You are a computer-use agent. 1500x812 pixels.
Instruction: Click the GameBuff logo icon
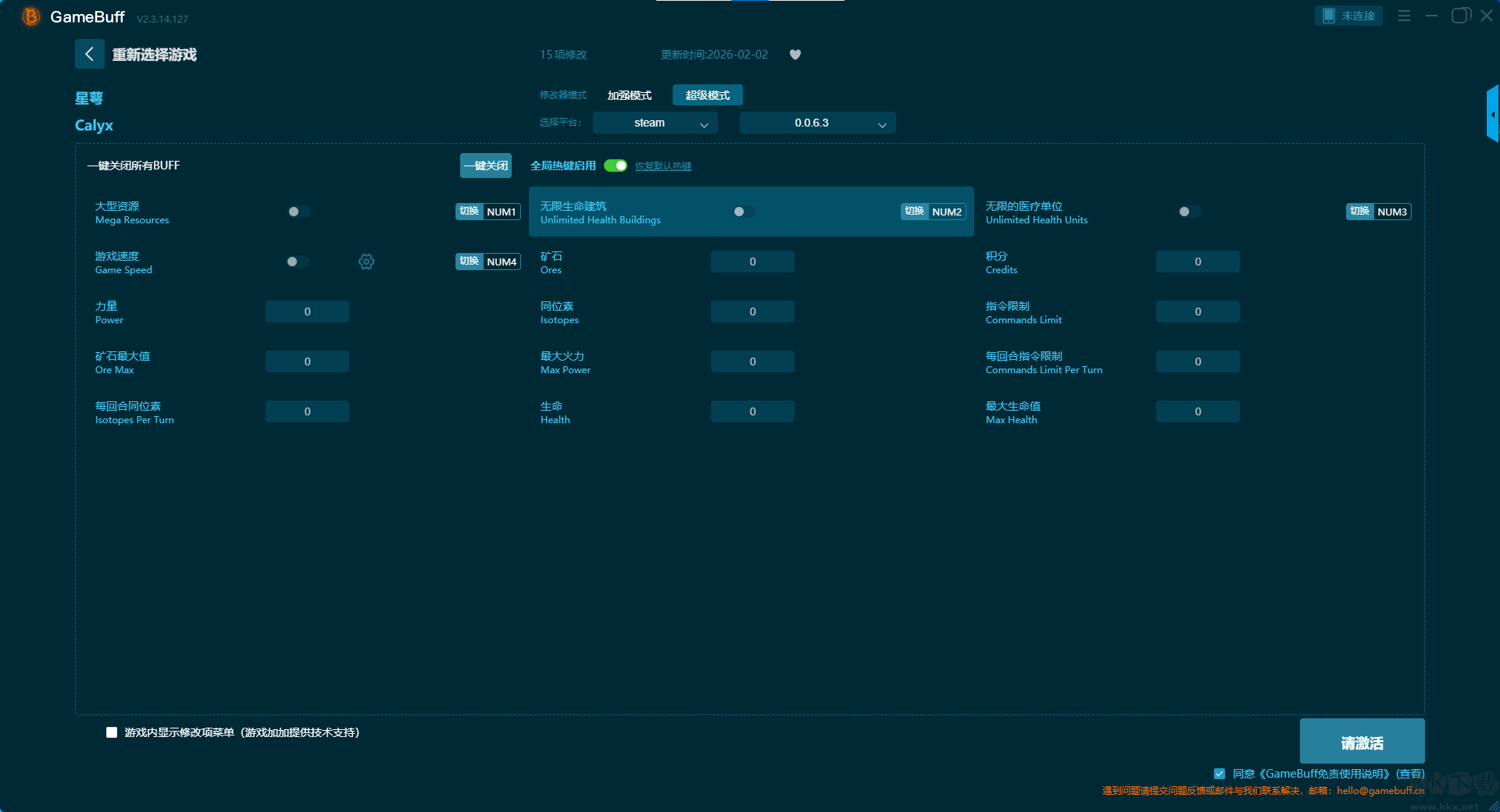tap(31, 16)
